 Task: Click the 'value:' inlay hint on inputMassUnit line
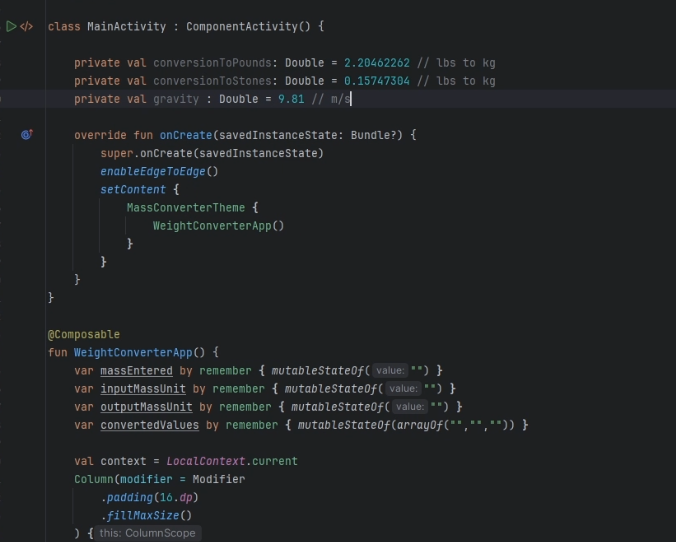(403, 388)
